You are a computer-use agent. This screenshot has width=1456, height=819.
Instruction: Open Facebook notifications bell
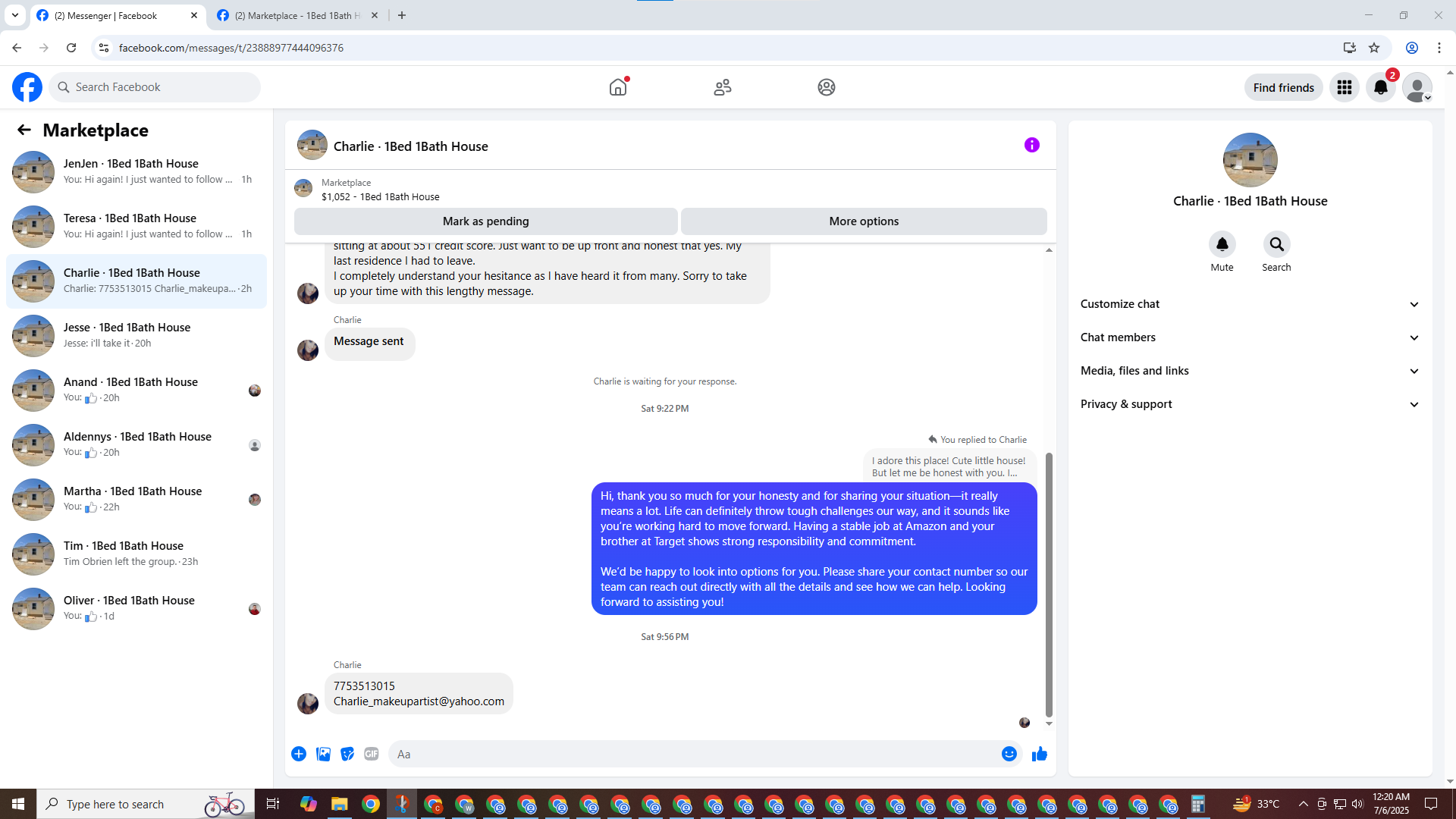pos(1381,87)
